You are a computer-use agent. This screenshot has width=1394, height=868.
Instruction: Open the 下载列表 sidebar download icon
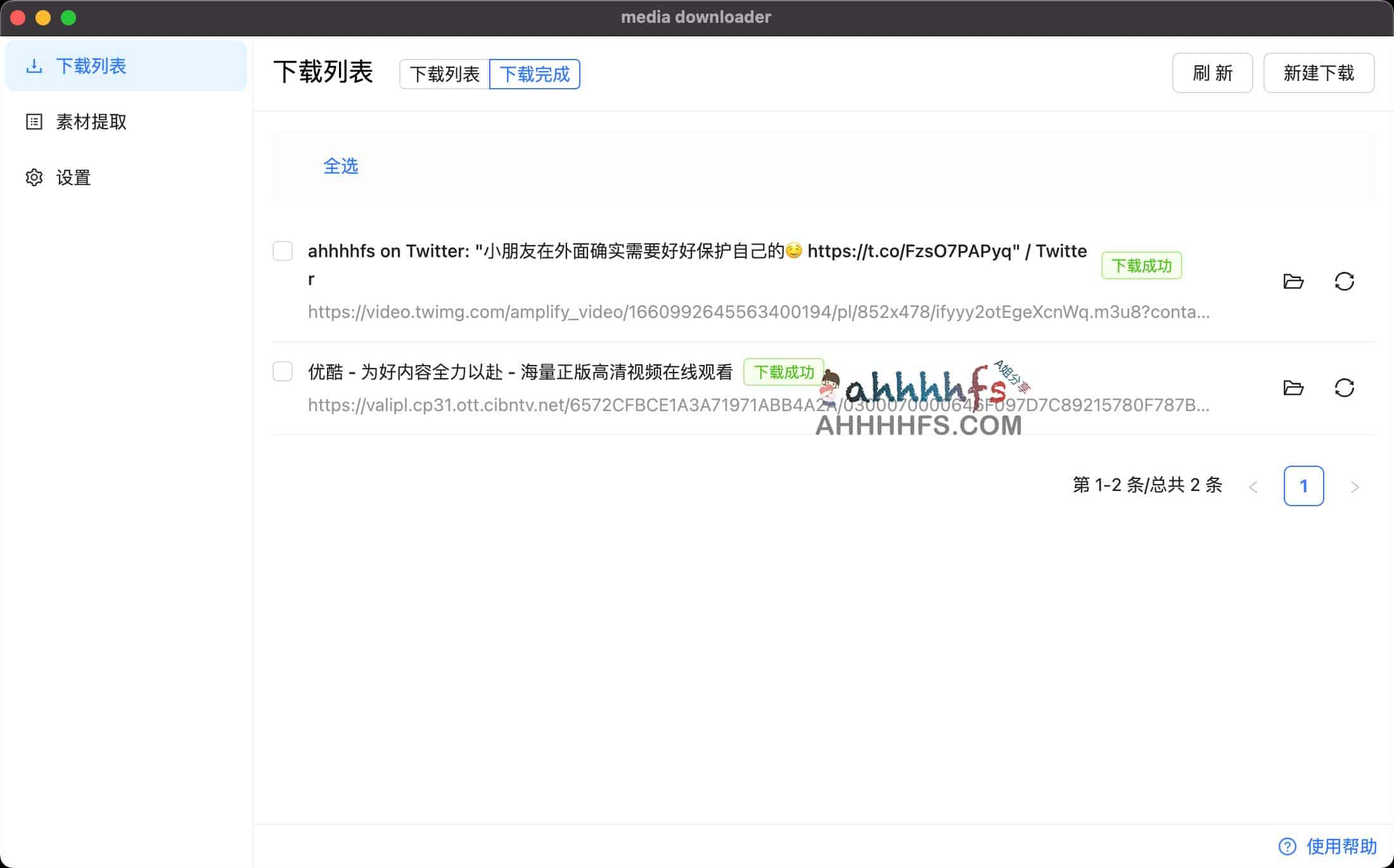tap(35, 65)
